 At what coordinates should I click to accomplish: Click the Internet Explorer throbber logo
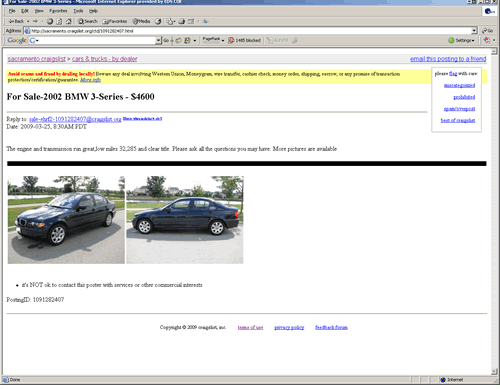(x=489, y=11)
